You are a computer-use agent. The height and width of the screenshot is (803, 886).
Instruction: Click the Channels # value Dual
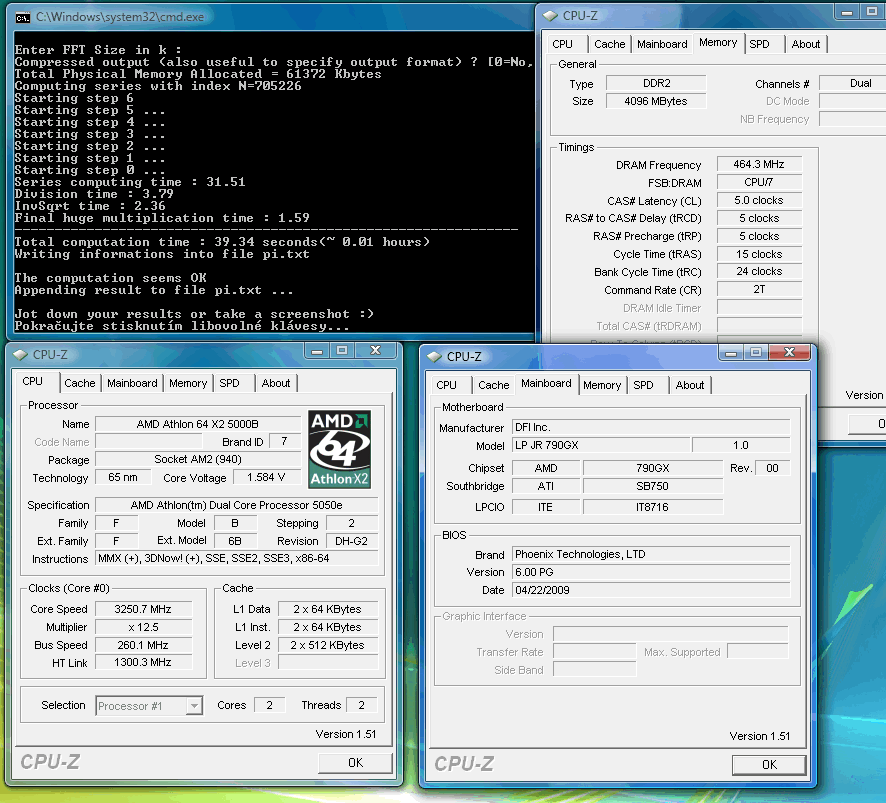[x=853, y=84]
